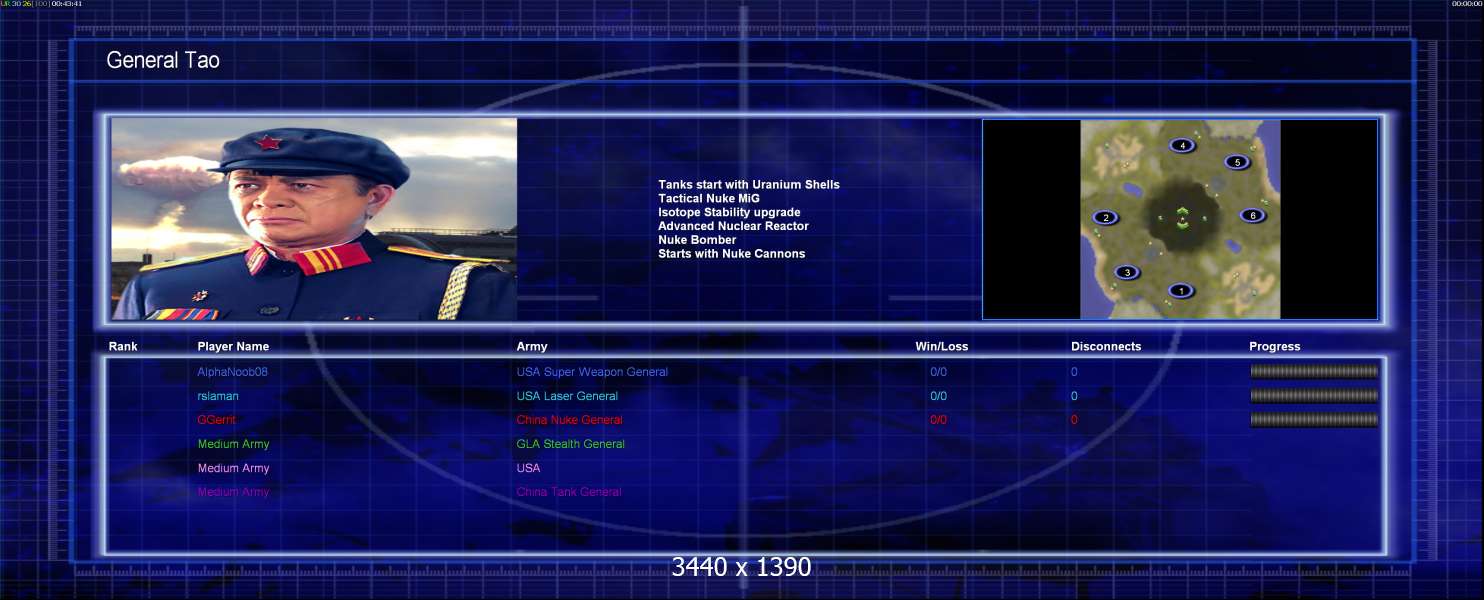Click GGerrit's red disconnects count 0
The image size is (1484, 600).
[x=1074, y=420]
